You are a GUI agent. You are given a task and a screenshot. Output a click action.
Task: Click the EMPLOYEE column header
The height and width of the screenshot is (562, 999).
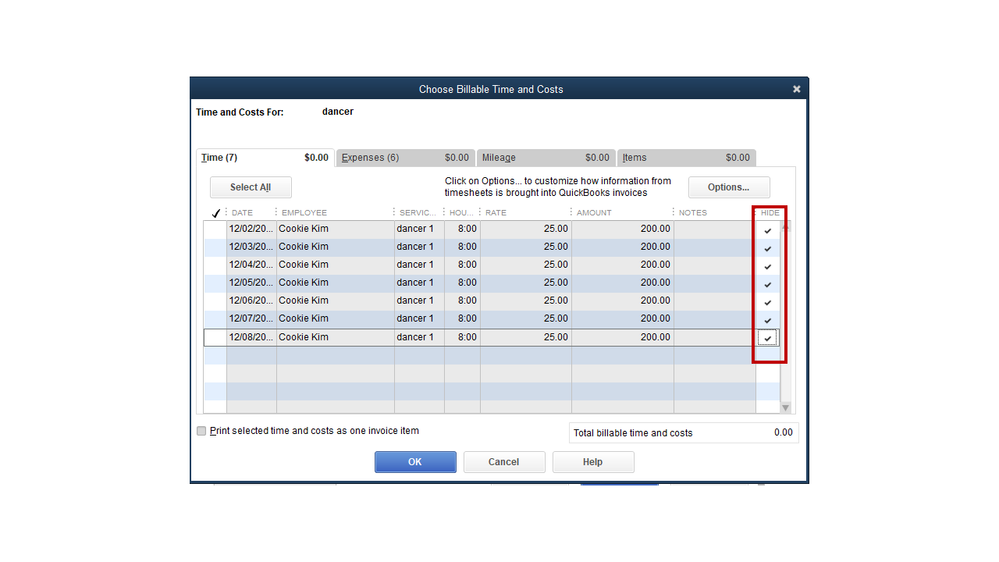pos(304,213)
